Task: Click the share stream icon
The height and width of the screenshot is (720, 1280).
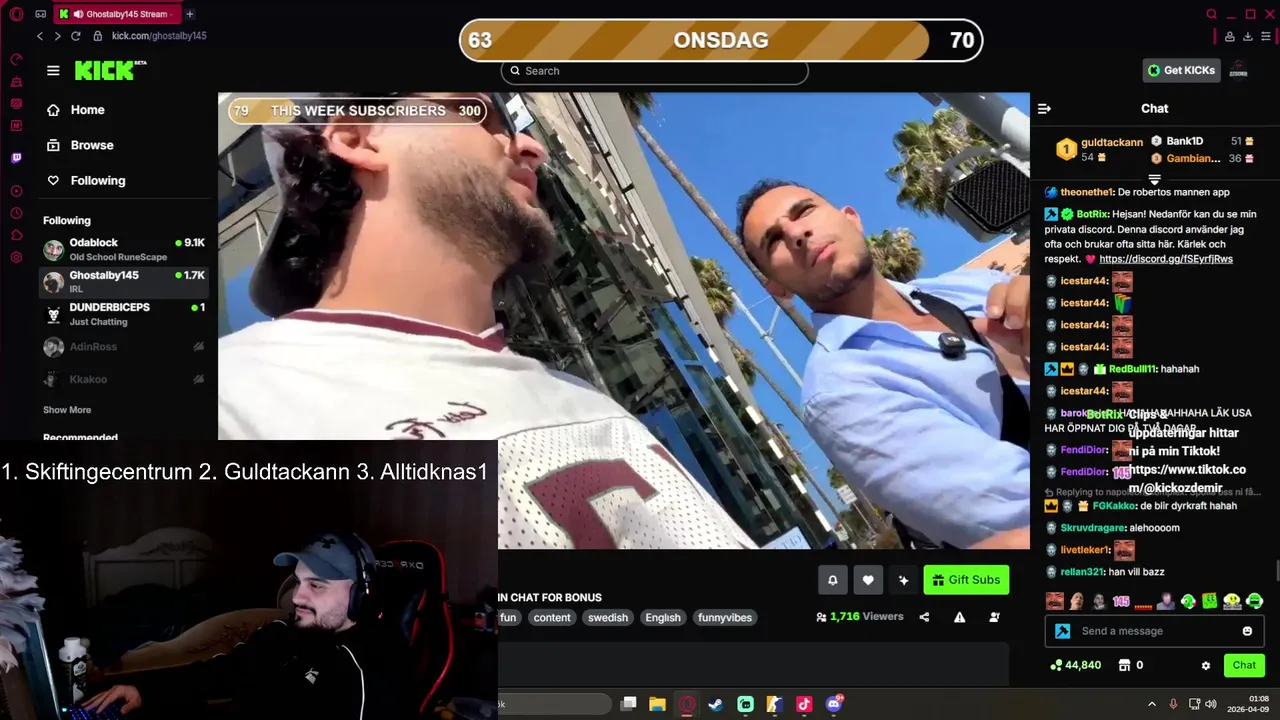Action: click(x=924, y=617)
